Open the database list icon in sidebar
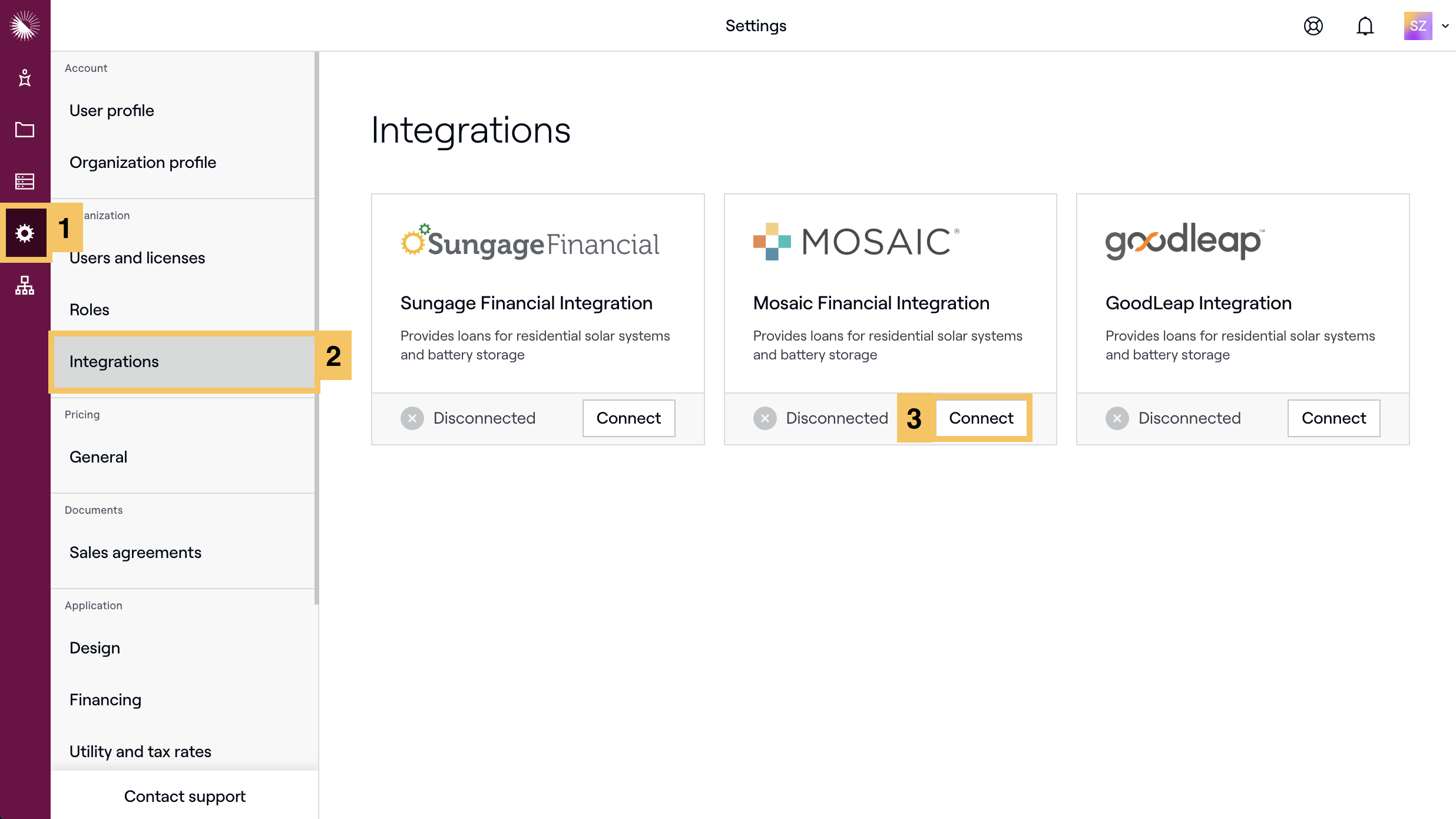 (25, 181)
